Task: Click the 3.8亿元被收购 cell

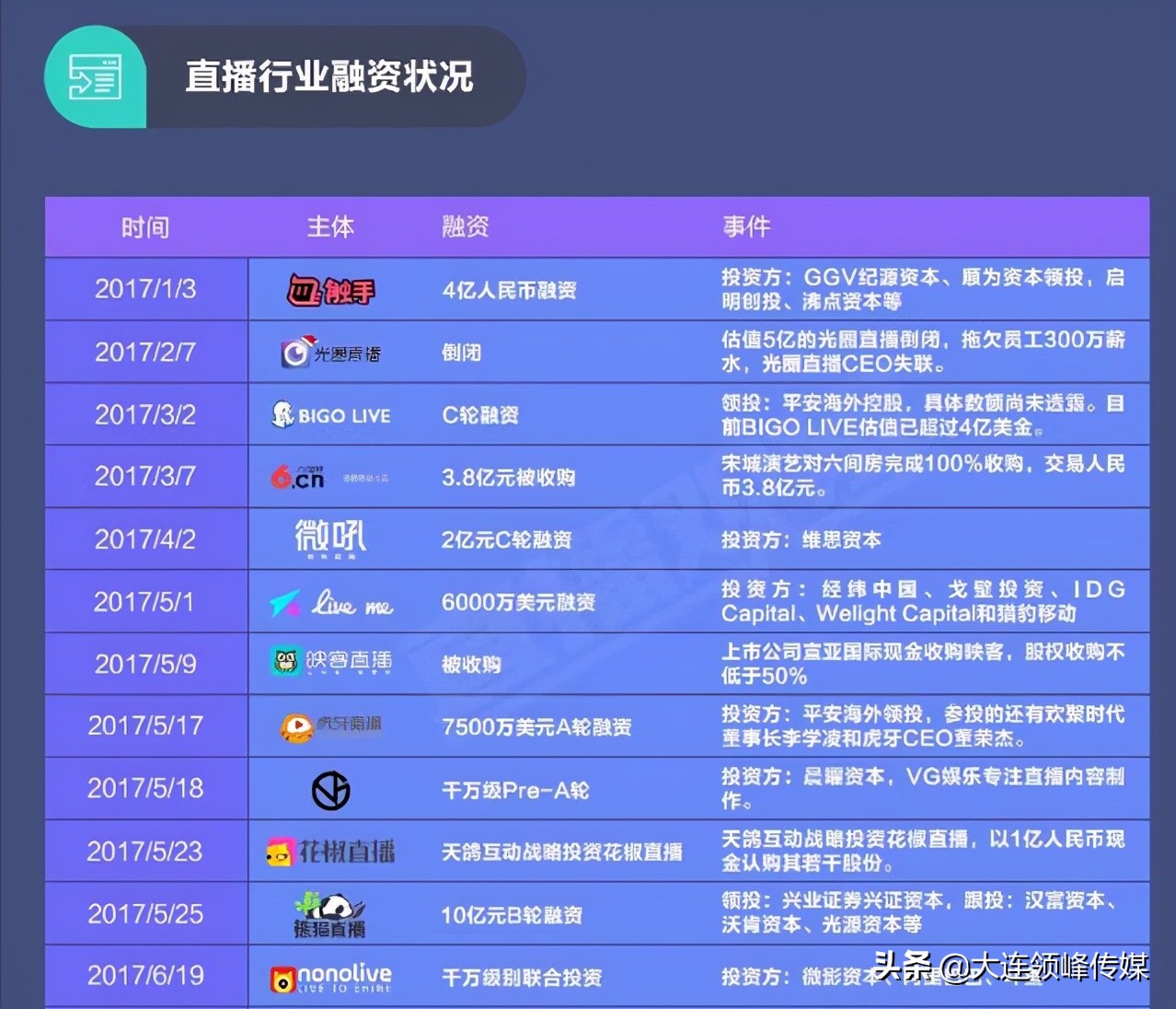Action: click(509, 478)
